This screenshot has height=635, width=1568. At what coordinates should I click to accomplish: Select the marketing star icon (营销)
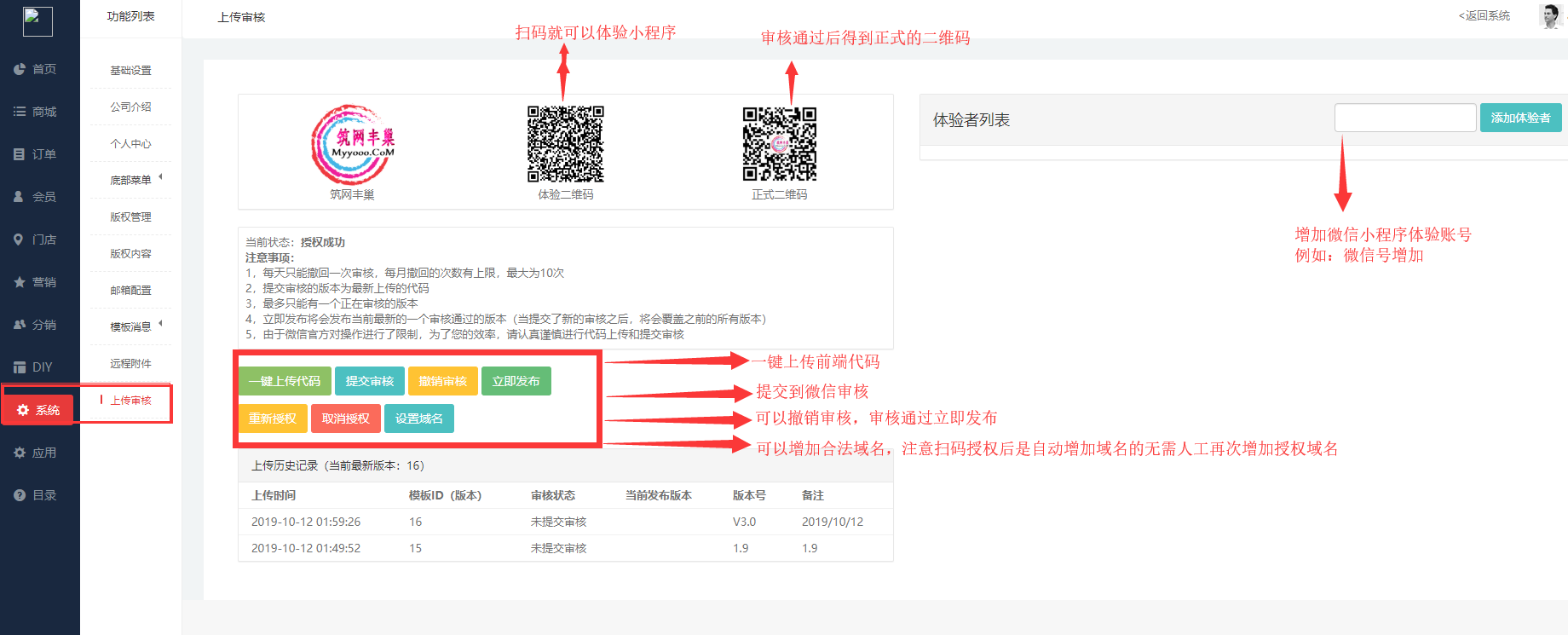[x=20, y=282]
